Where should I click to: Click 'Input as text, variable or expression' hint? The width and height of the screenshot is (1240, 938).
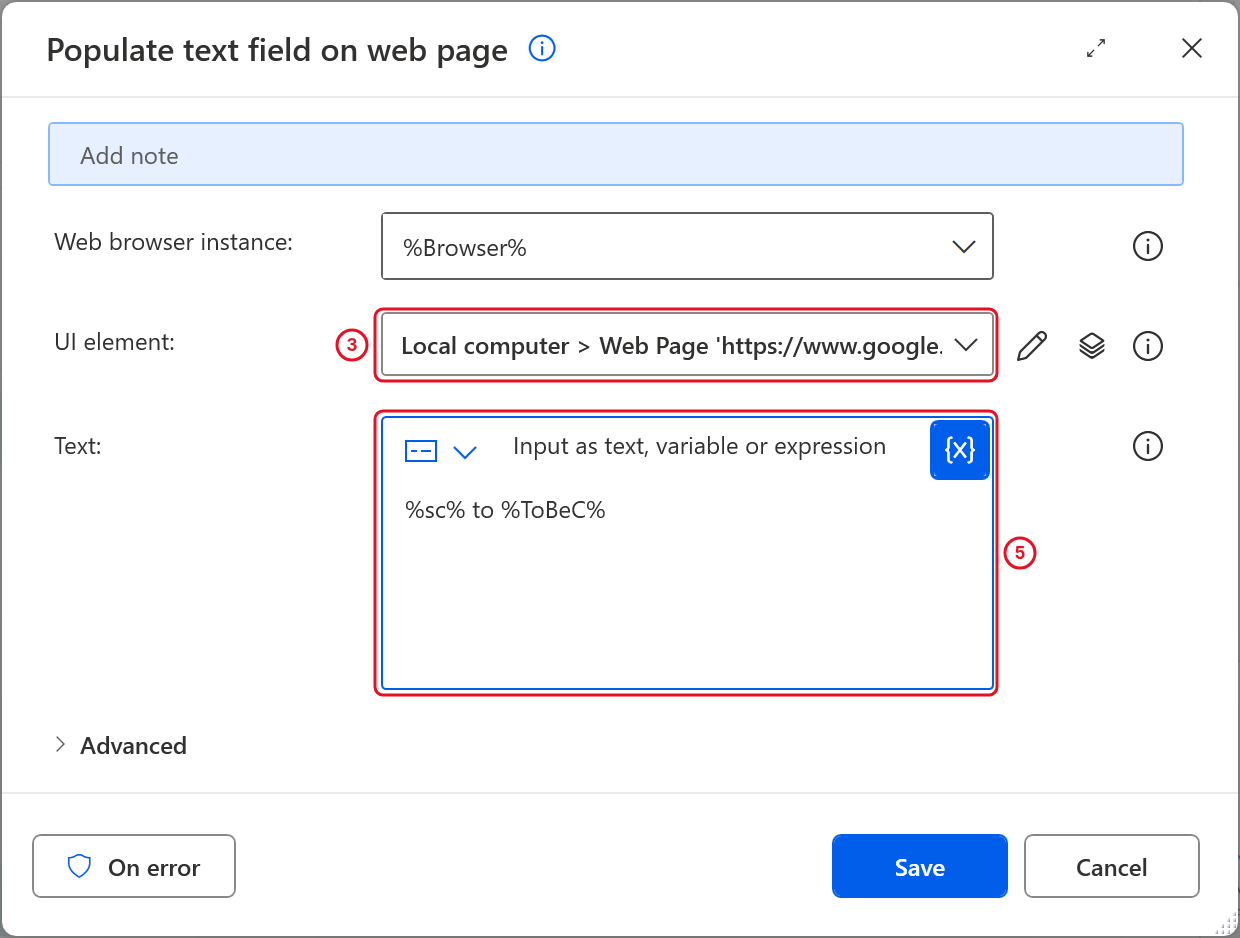(699, 446)
